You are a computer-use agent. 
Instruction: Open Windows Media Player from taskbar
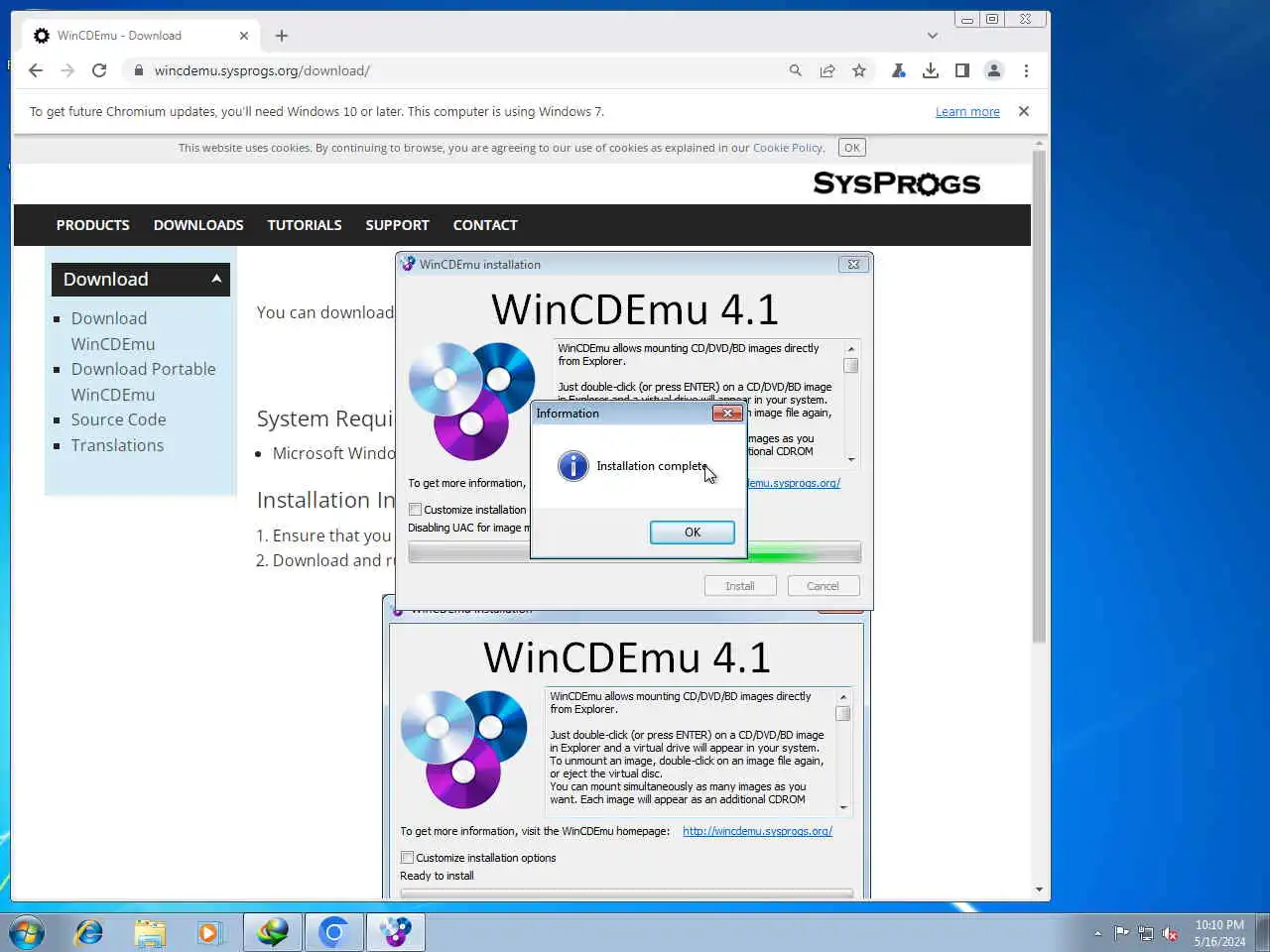(209, 932)
